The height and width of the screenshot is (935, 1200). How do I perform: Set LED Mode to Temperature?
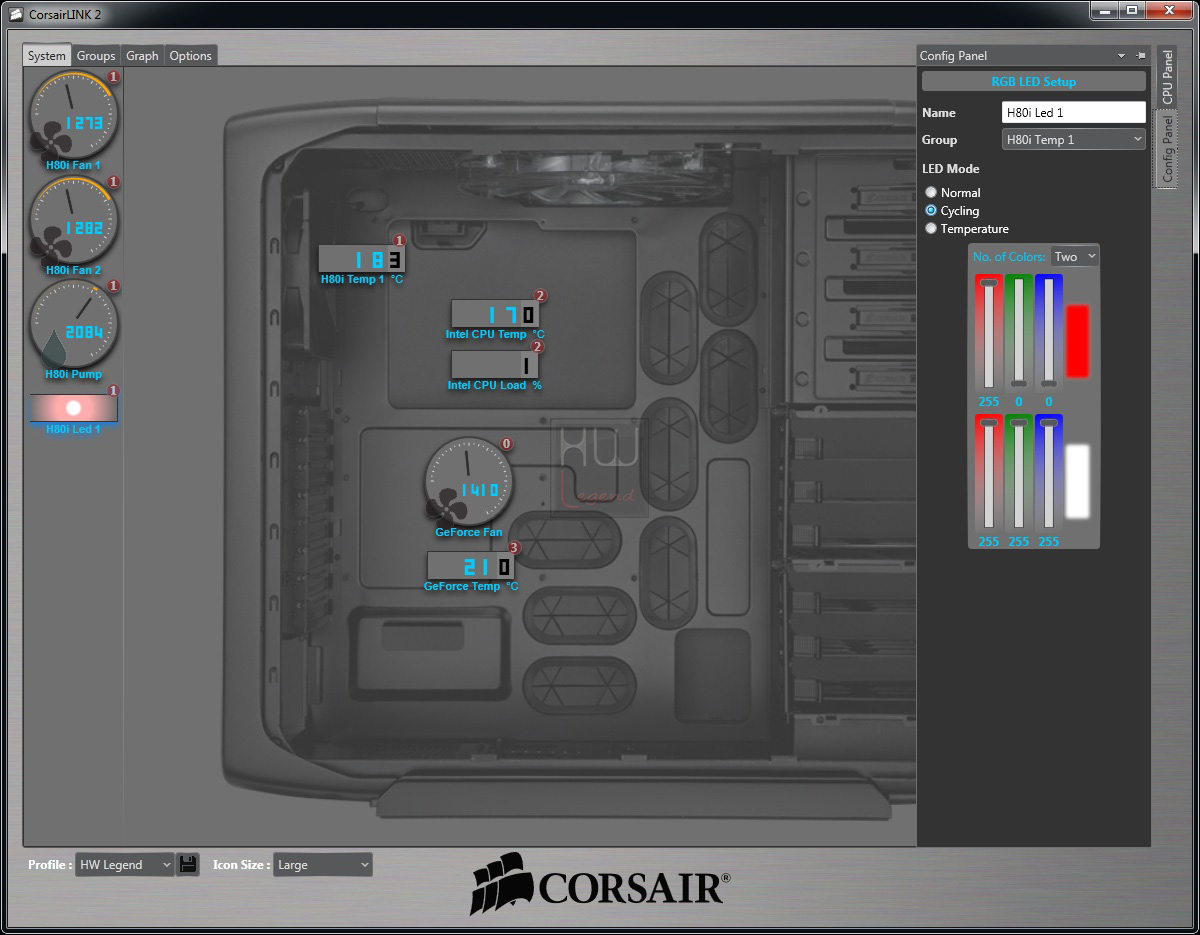tap(931, 228)
